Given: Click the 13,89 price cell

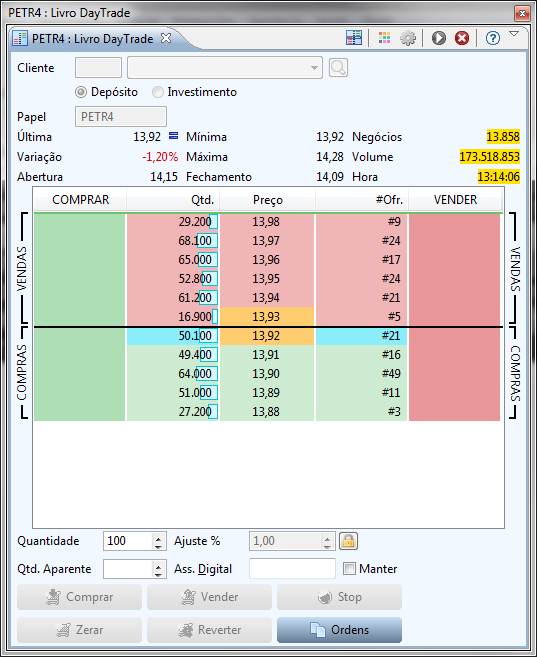Looking at the screenshot, I should click(267, 393).
